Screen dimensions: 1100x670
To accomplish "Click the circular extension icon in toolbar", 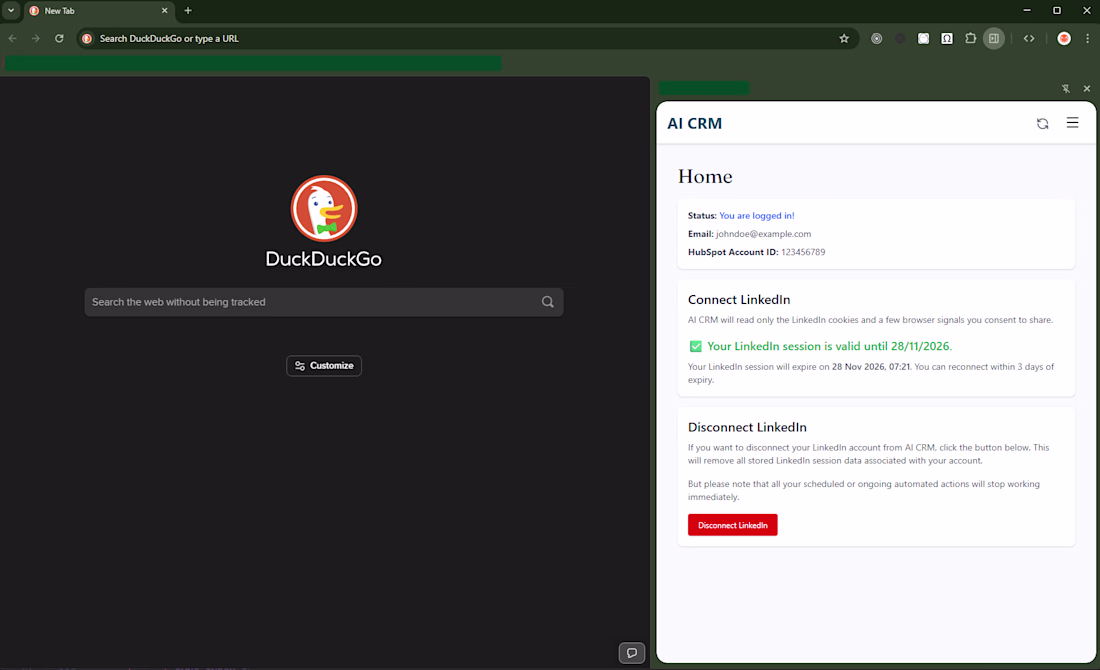I will 876,39.
